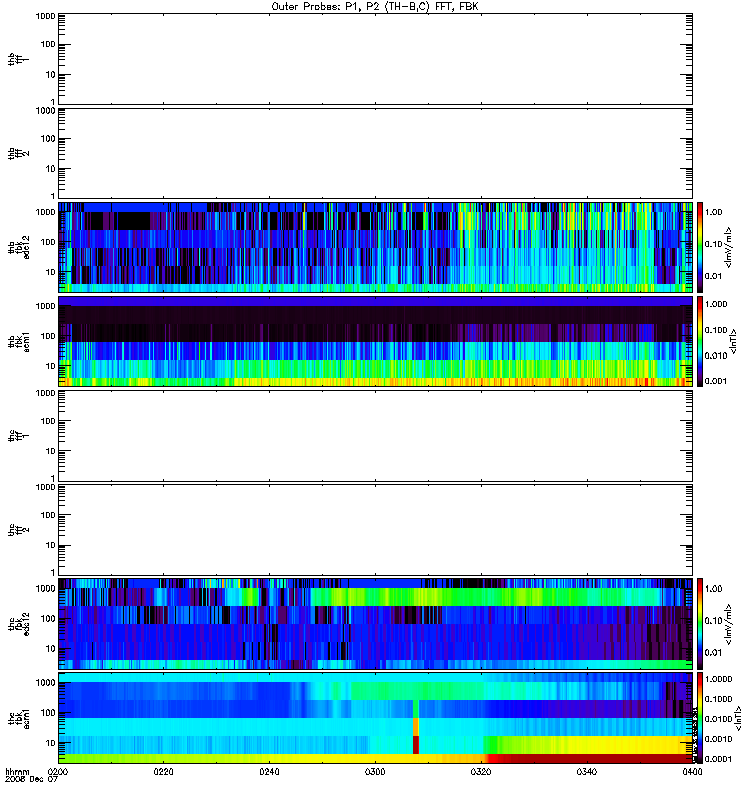The image size is (750, 800).
Task: Click the '<|mV/m|>' unit label beside thb edc12
Action: 729,247
